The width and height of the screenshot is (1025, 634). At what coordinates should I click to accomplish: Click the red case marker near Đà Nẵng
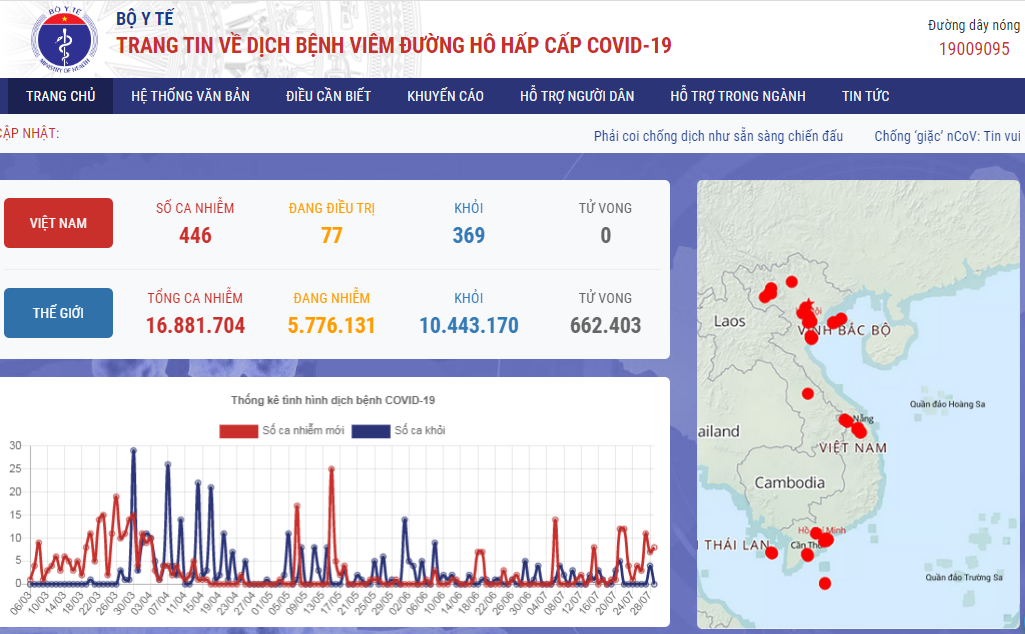click(x=846, y=420)
